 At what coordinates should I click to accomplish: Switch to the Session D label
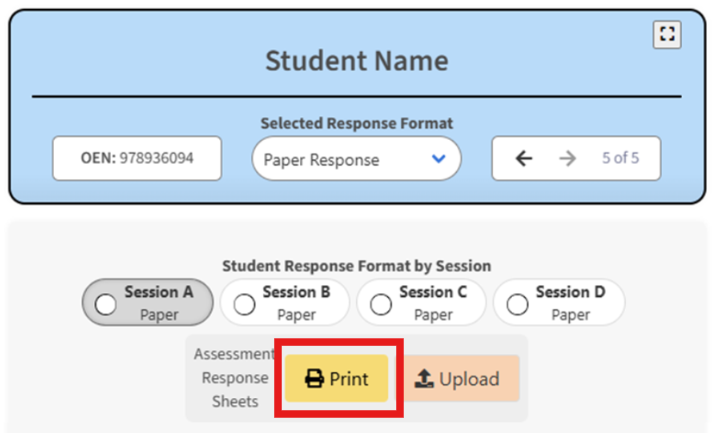point(571,292)
